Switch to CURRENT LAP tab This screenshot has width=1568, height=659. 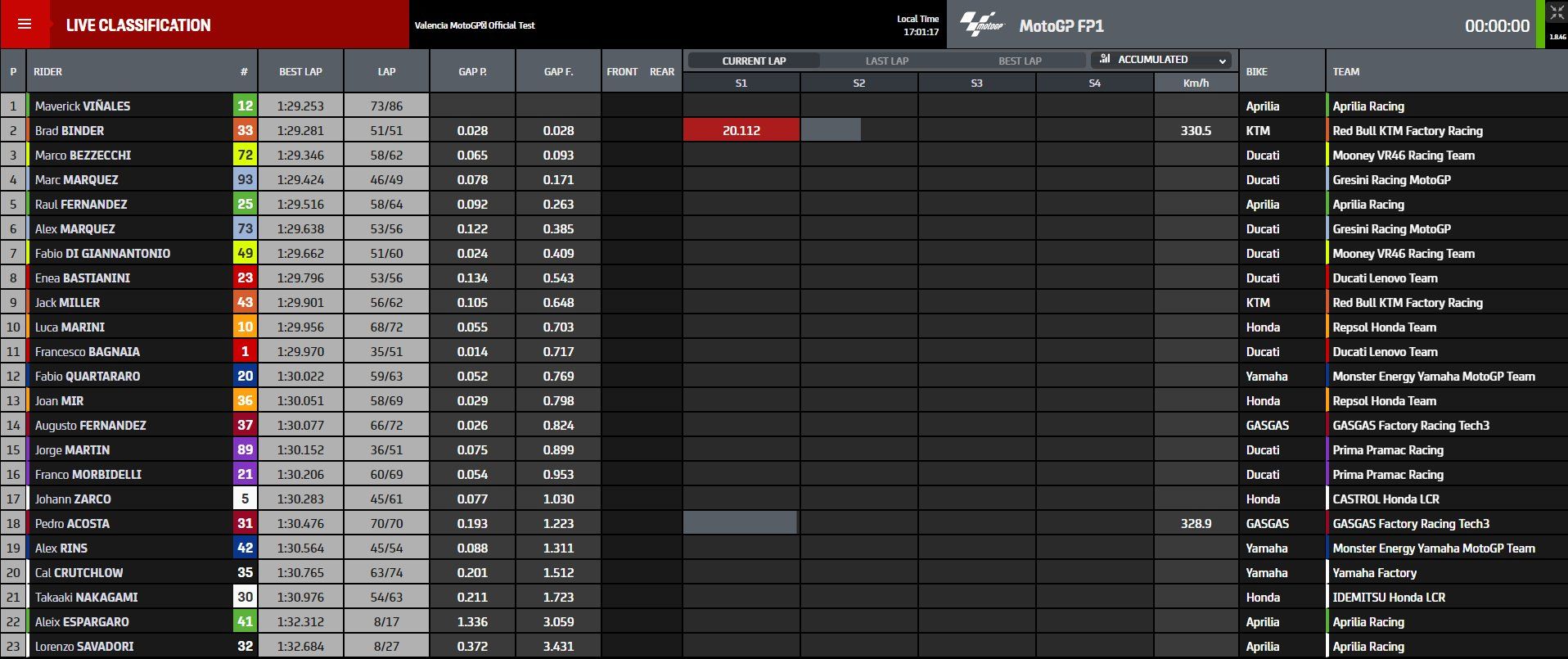point(754,61)
